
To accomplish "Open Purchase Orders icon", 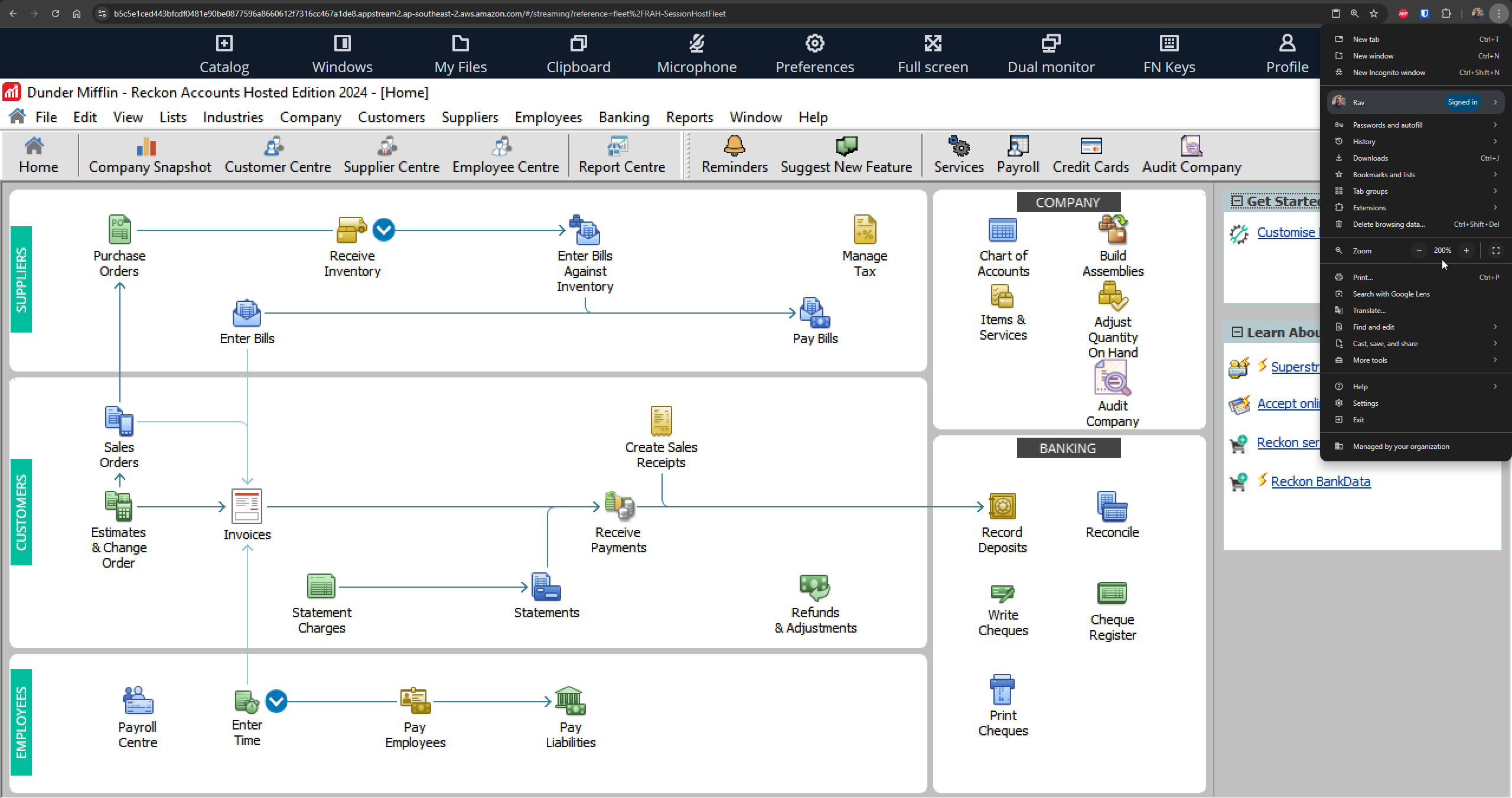I will [x=119, y=230].
